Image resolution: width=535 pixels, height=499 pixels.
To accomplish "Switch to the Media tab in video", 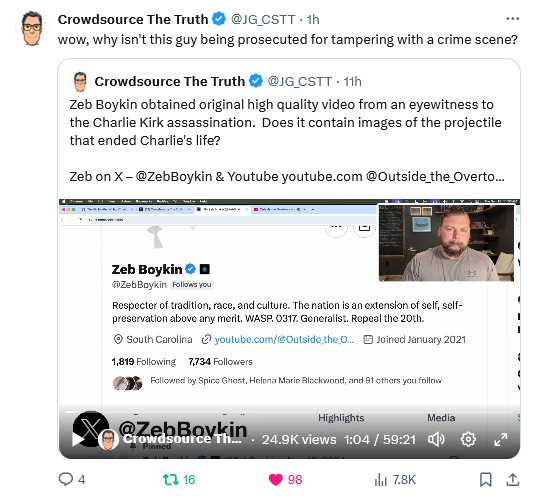I will [441, 418].
